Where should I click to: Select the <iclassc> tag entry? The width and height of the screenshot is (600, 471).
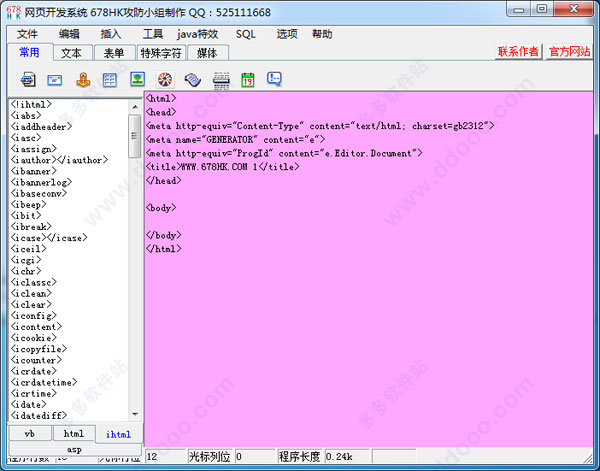click(x=34, y=282)
